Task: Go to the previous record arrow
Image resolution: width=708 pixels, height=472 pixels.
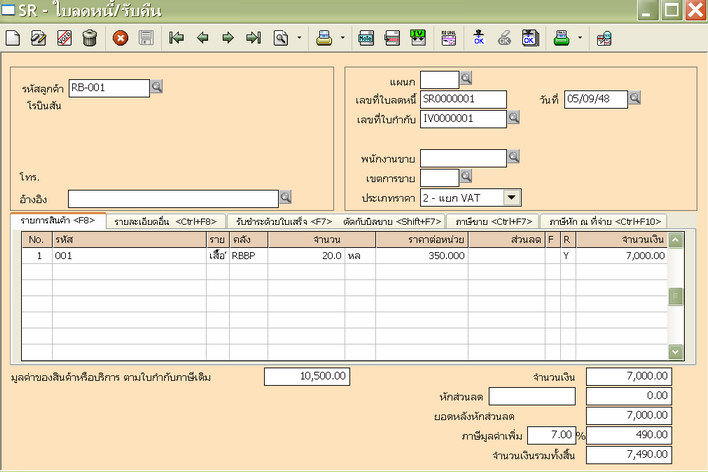Action: point(202,39)
